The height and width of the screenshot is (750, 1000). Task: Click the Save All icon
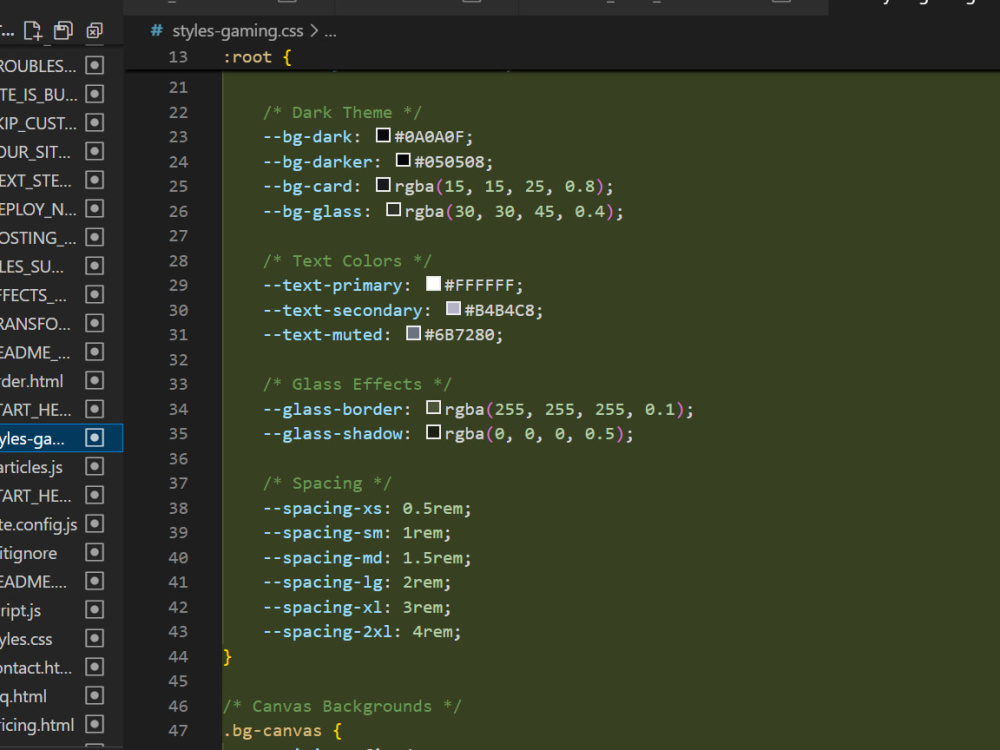(x=63, y=31)
